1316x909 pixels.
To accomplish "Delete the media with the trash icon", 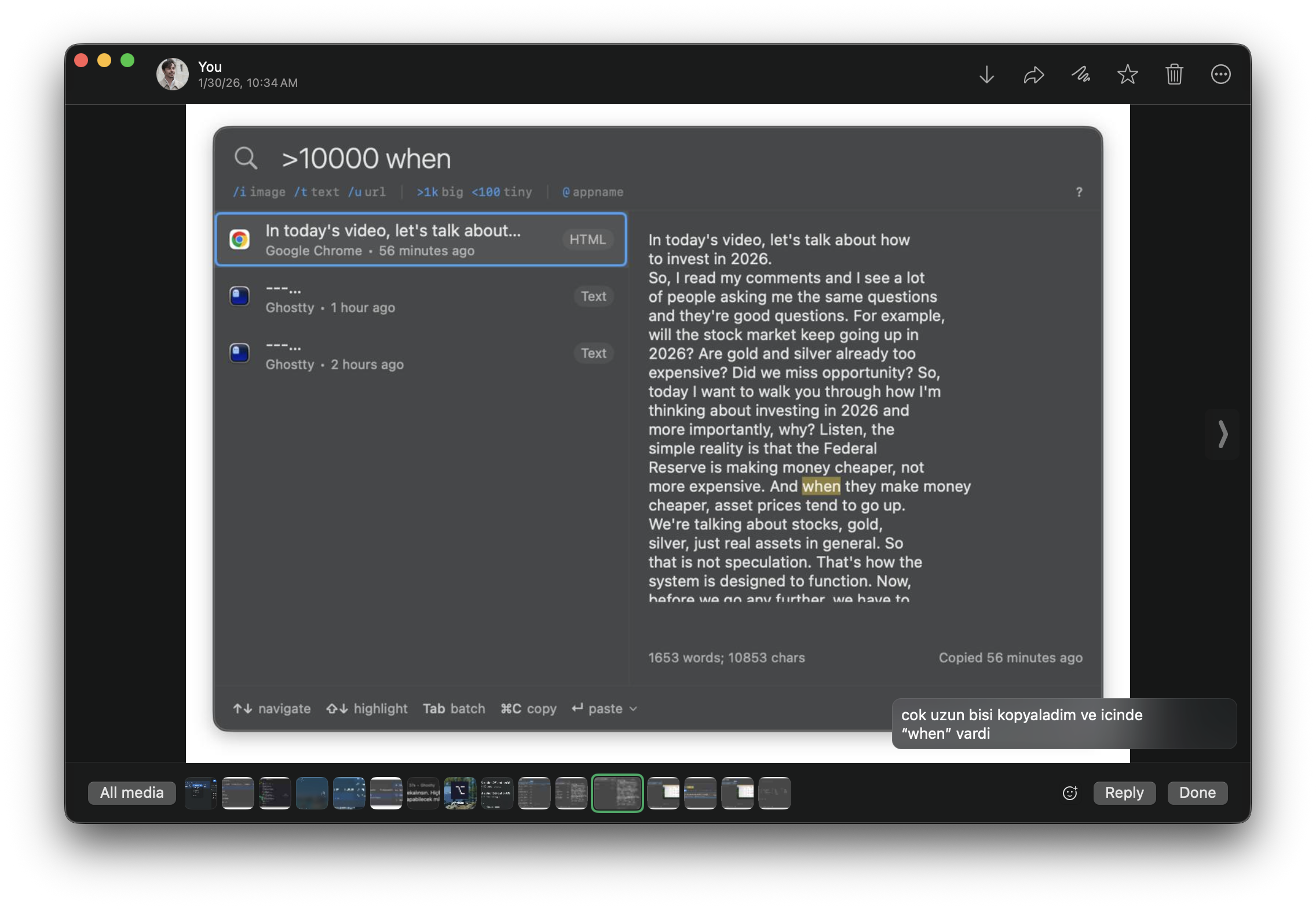I will 1174,75.
